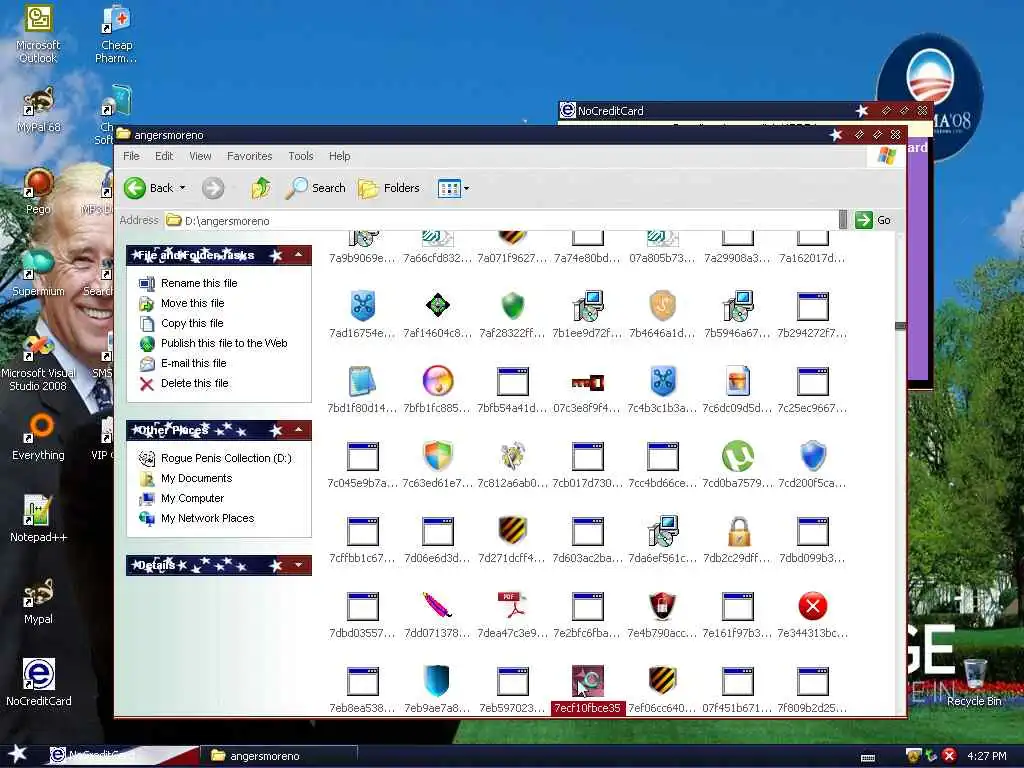Click Move this file link
This screenshot has width=1024, height=768.
(193, 303)
